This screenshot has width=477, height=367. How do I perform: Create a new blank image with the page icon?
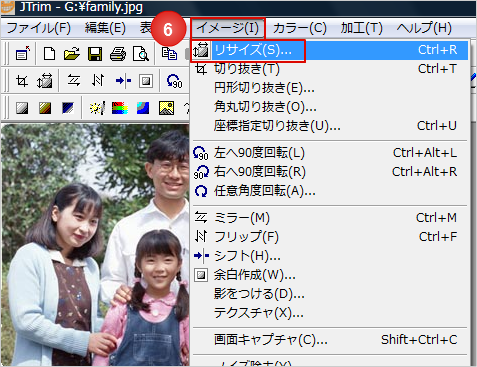pos(49,53)
